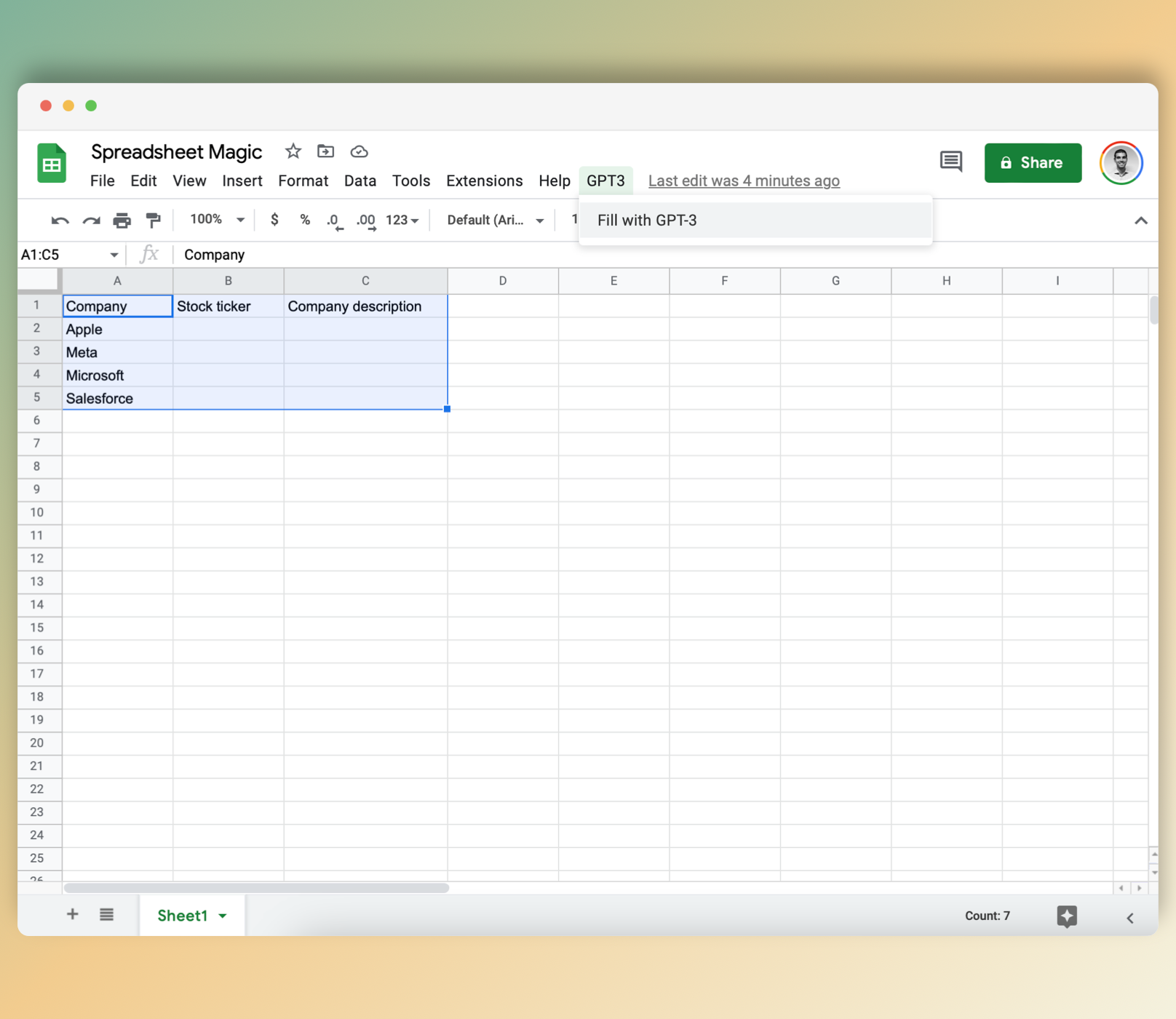Image resolution: width=1176 pixels, height=1019 pixels.
Task: Open the Default font dropdown
Action: pyautogui.click(x=496, y=220)
